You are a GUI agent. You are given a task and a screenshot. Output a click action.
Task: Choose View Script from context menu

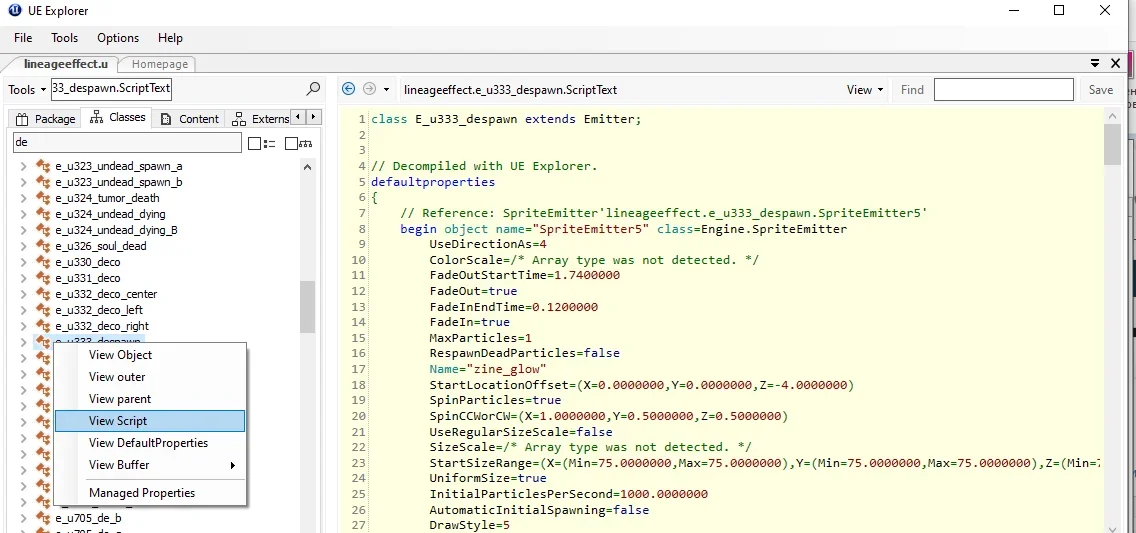click(x=150, y=421)
